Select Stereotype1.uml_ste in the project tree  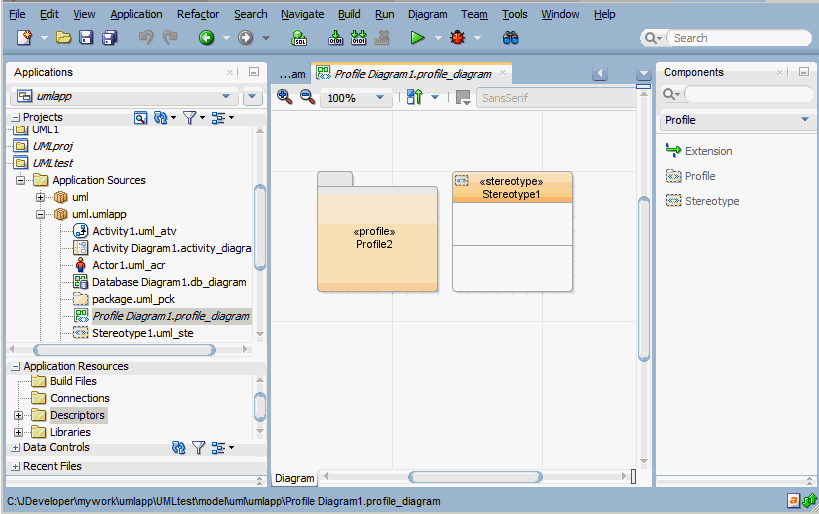pyautogui.click(x=143, y=333)
